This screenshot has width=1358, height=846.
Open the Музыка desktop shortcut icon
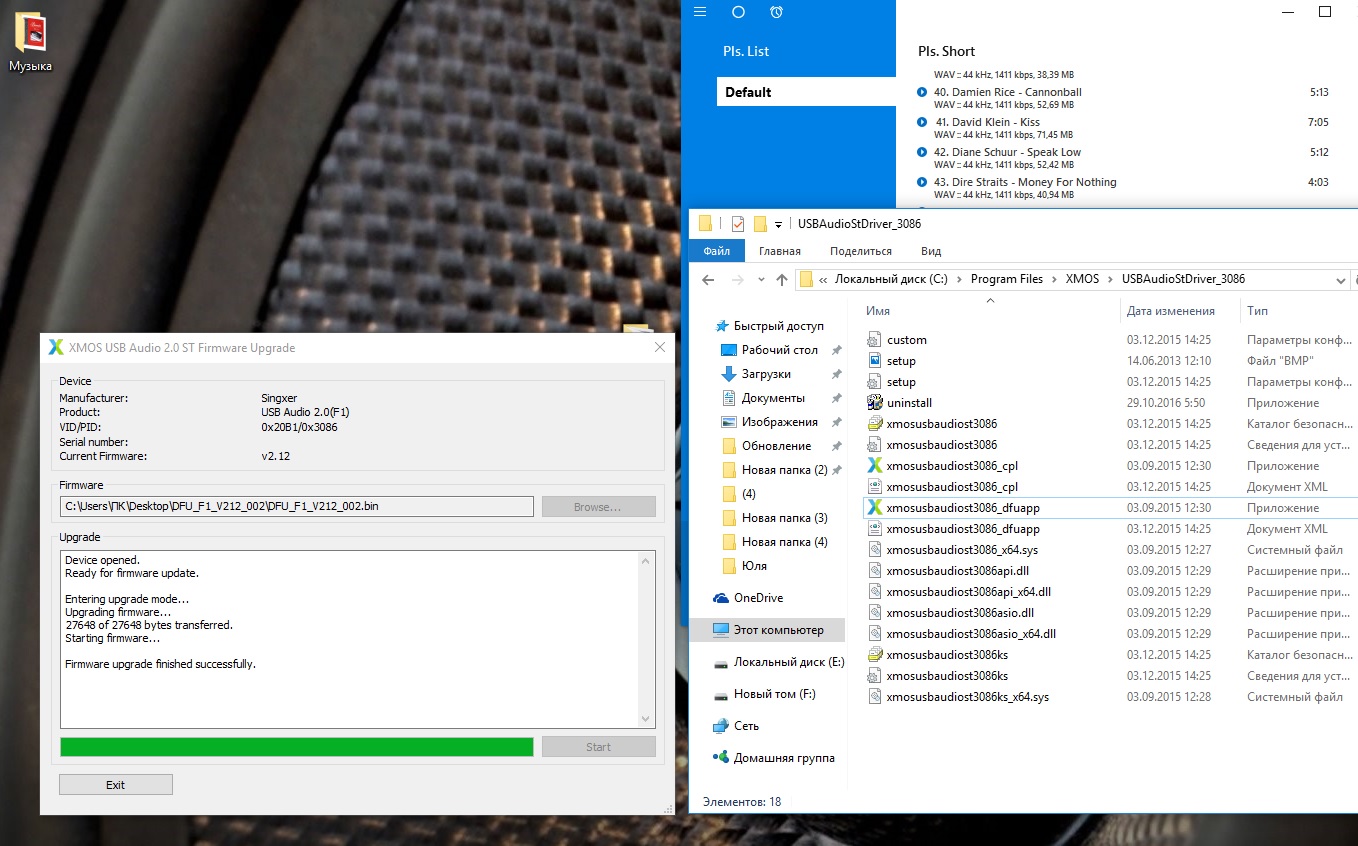[31, 42]
